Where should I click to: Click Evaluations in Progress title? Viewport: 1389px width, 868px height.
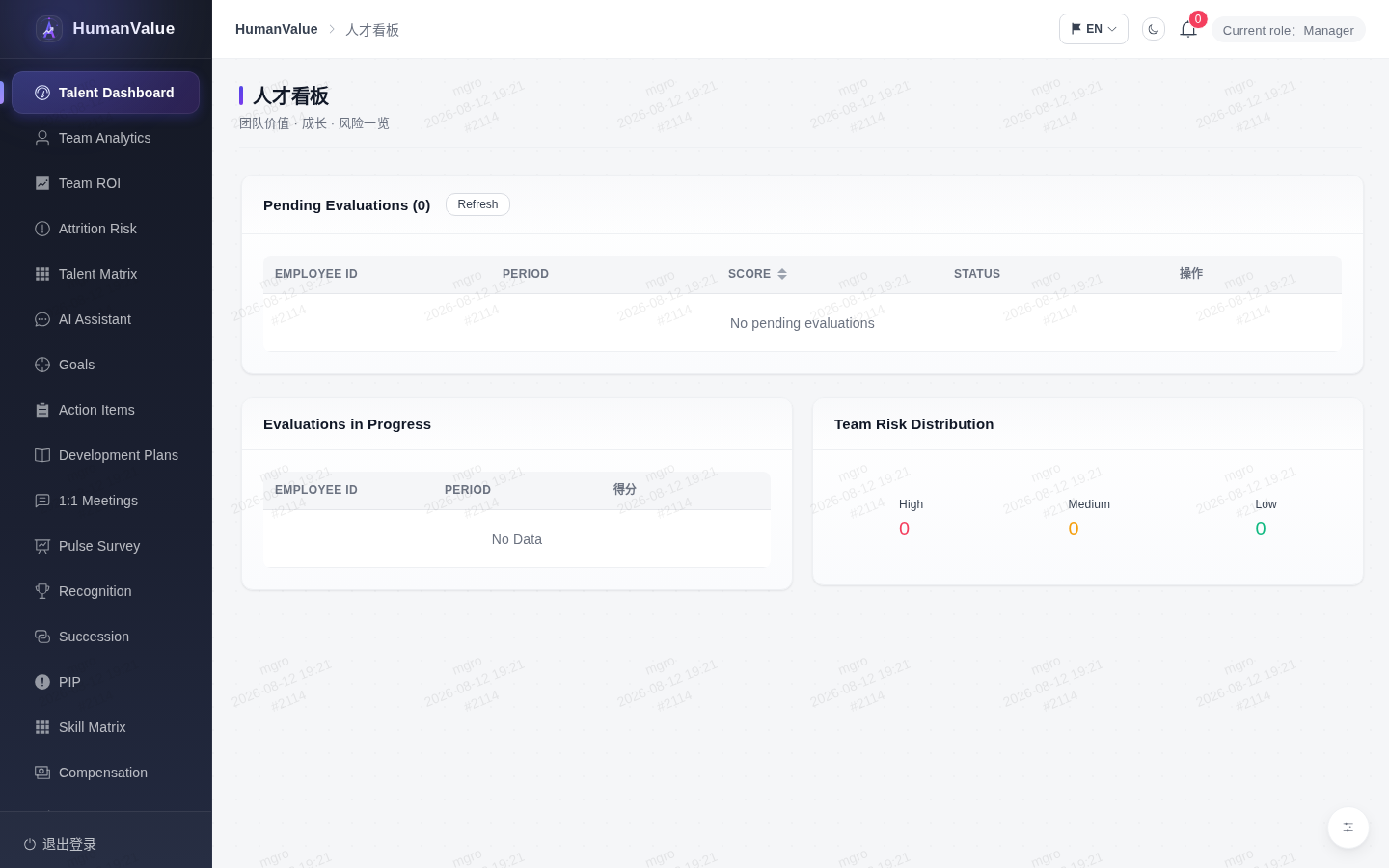(x=347, y=424)
